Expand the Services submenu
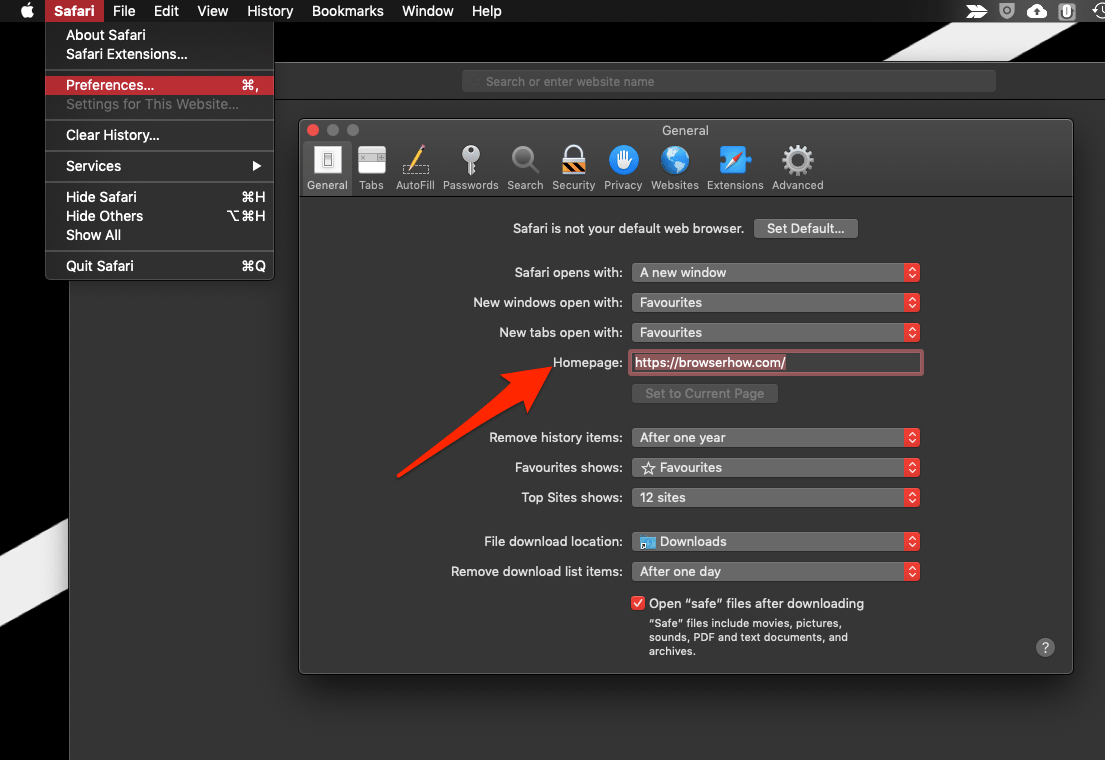The width and height of the screenshot is (1105, 760). [x=159, y=166]
